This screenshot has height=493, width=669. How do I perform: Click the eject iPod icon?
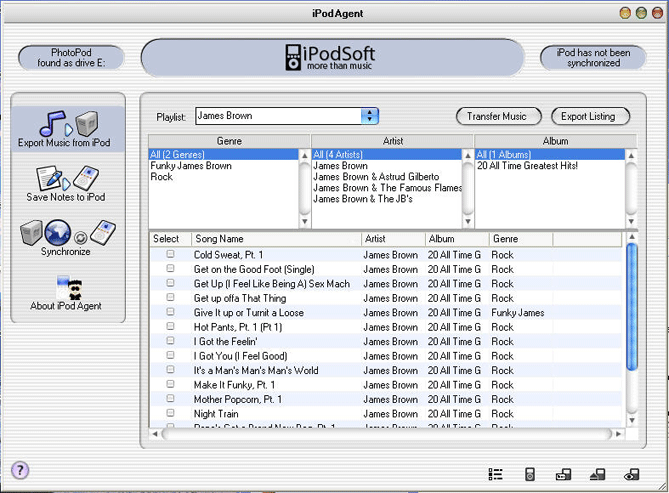pos(597,474)
